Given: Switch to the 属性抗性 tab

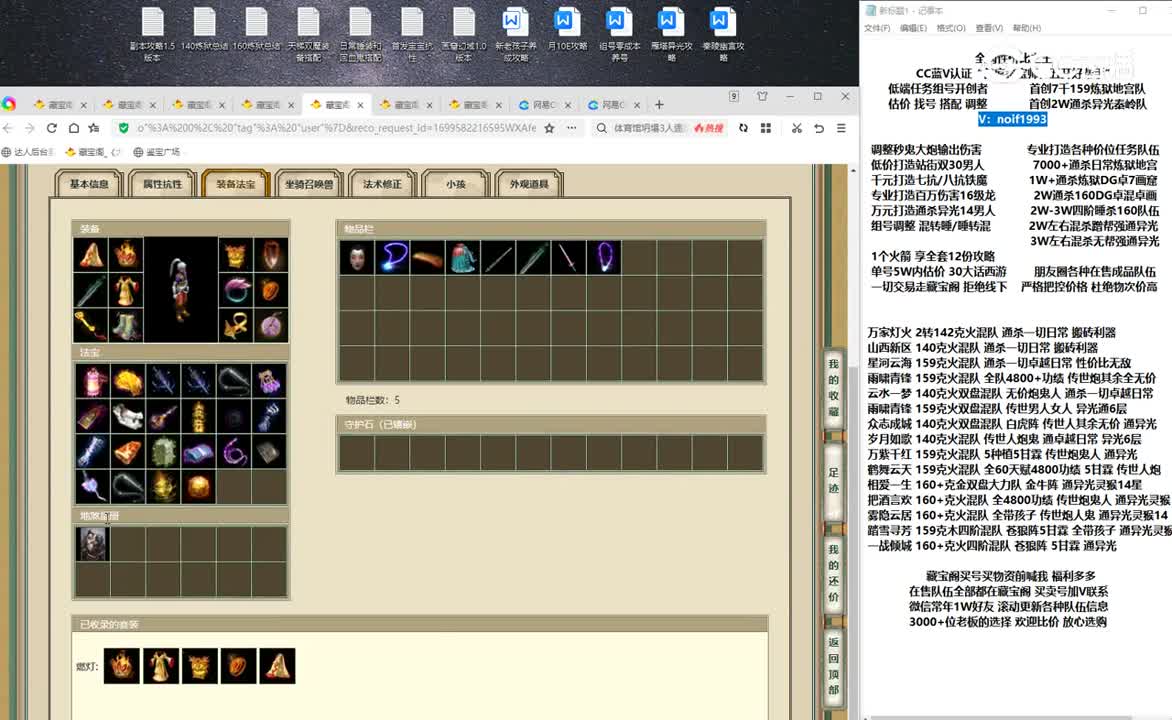Looking at the screenshot, I should pyautogui.click(x=162, y=184).
